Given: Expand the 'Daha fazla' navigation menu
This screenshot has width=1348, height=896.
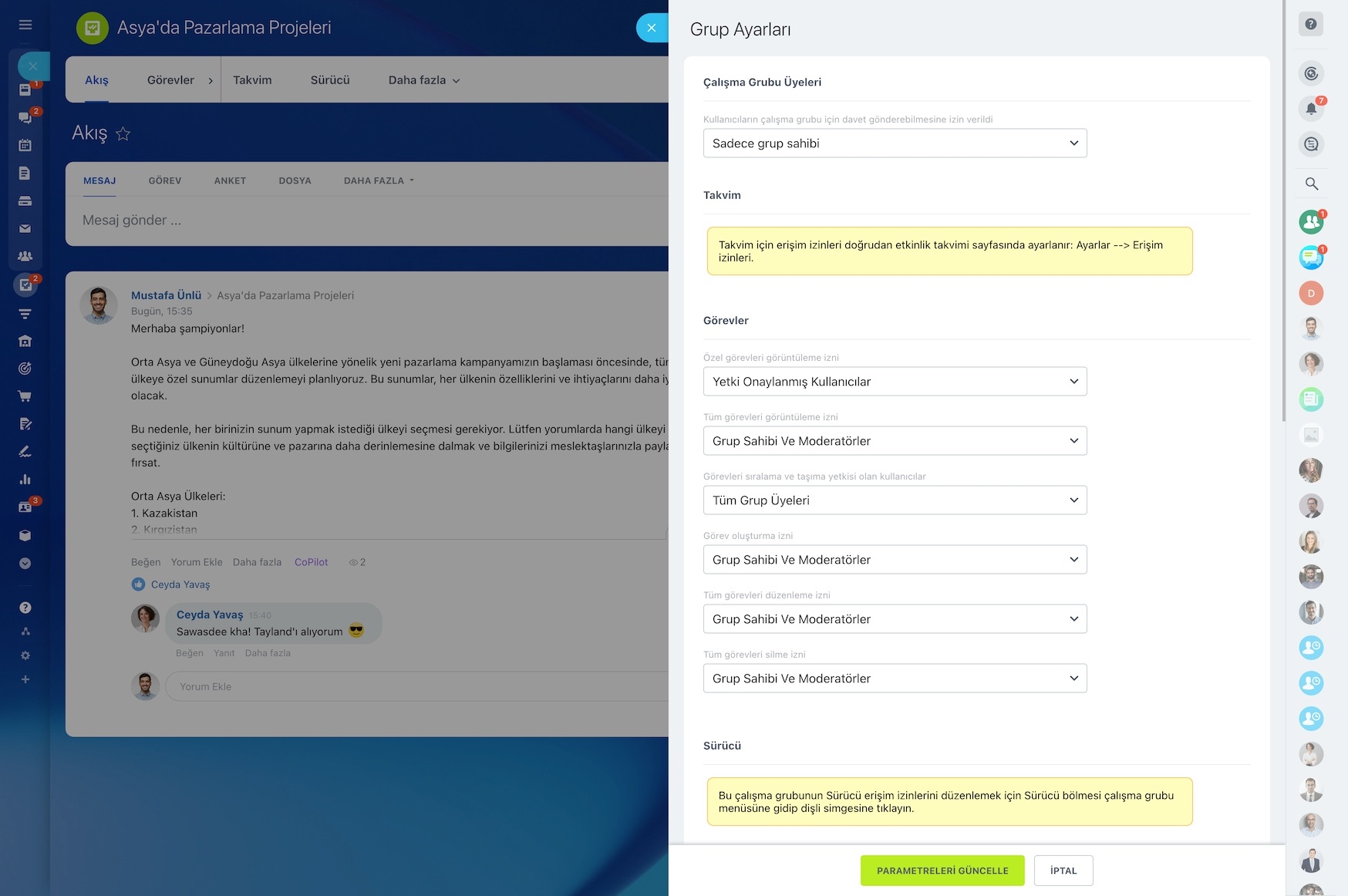Looking at the screenshot, I should pyautogui.click(x=424, y=80).
